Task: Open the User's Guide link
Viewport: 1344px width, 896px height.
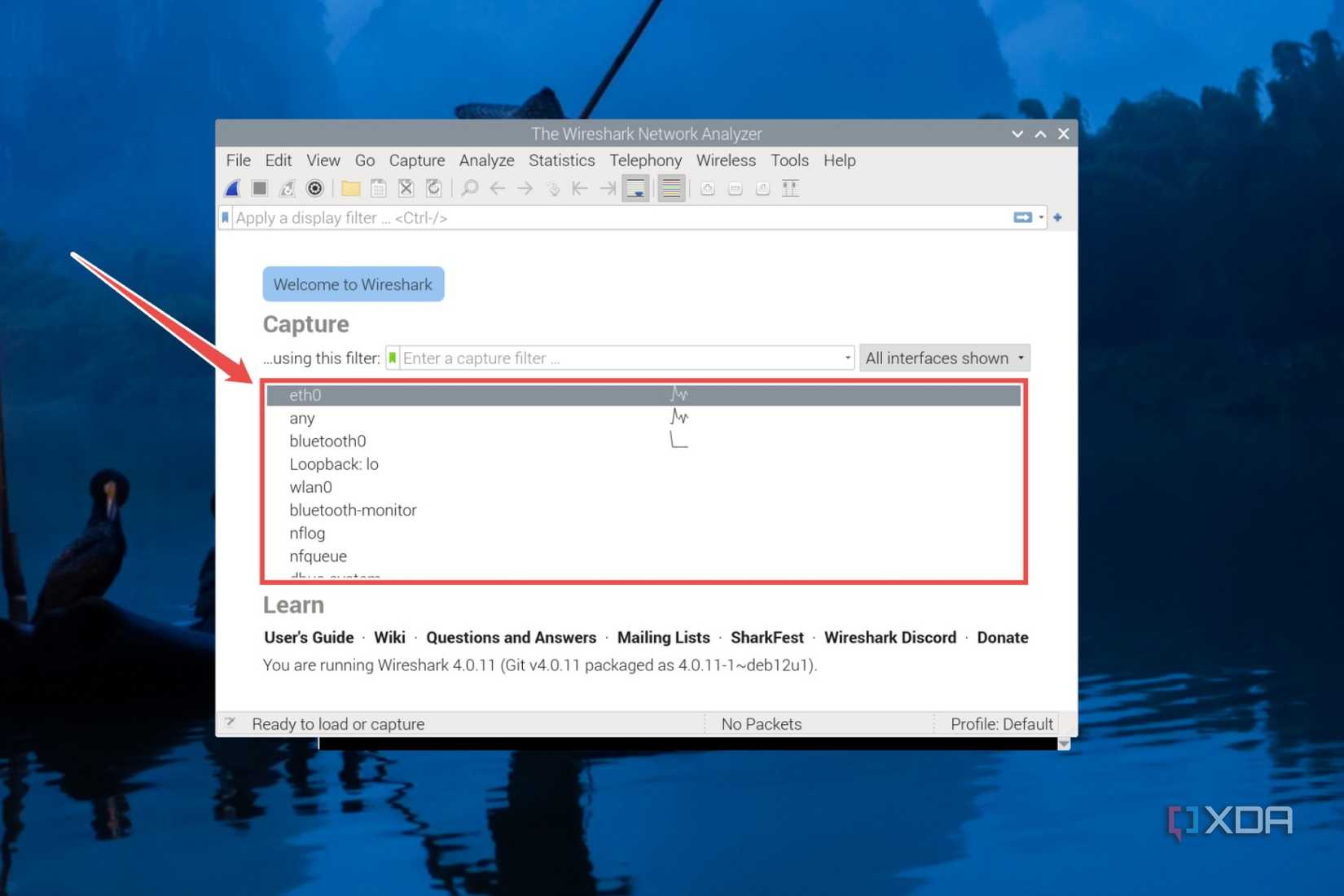Action: 309,638
